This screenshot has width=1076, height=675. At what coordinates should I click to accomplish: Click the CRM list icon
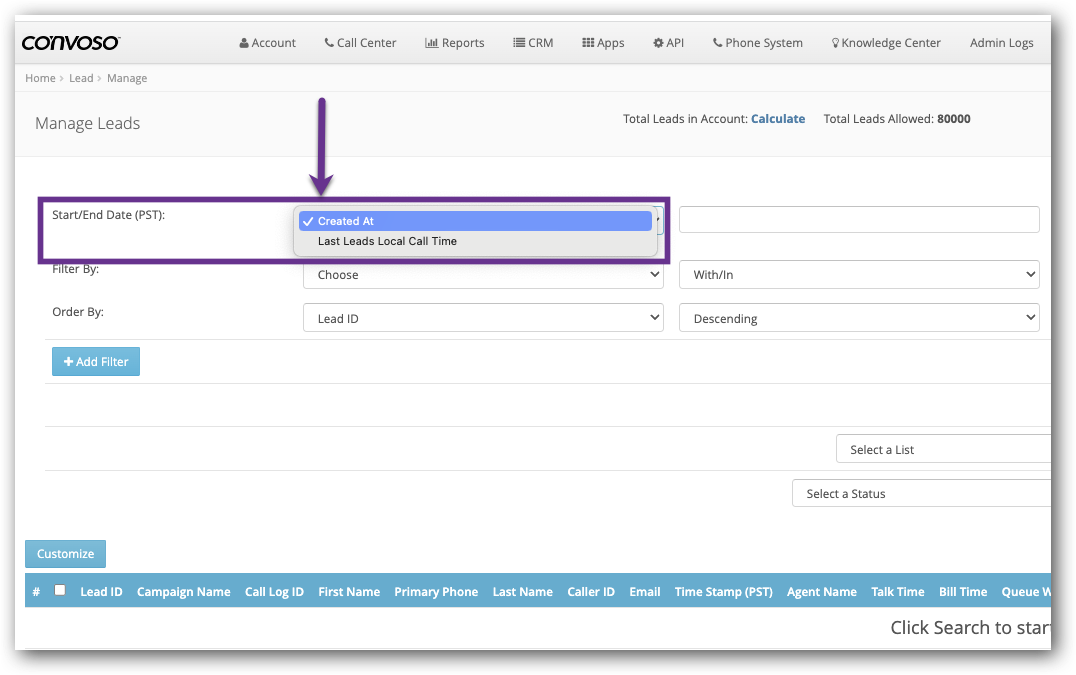[519, 43]
